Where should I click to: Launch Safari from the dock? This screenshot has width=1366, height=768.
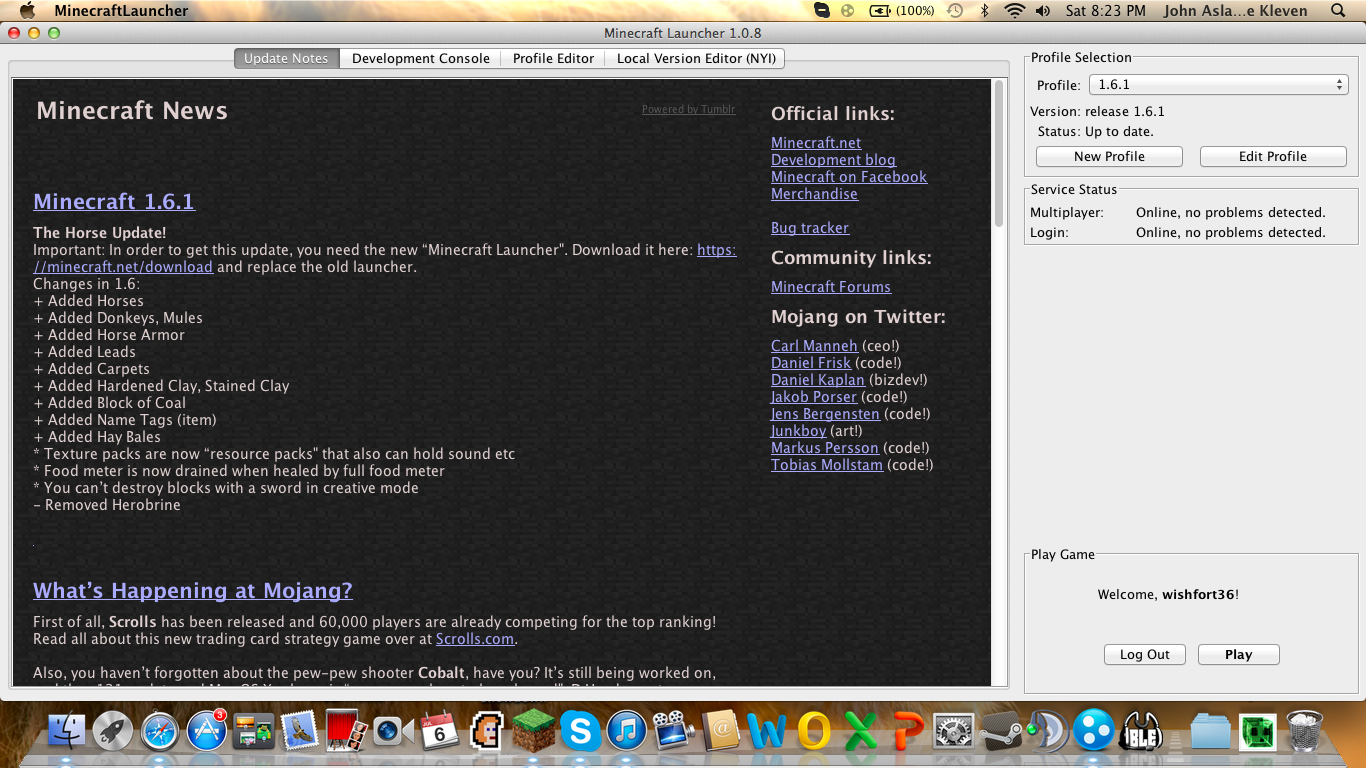160,730
